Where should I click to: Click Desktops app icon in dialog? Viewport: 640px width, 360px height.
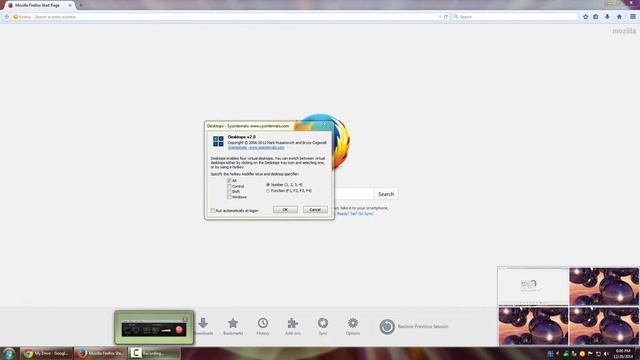click(218, 141)
